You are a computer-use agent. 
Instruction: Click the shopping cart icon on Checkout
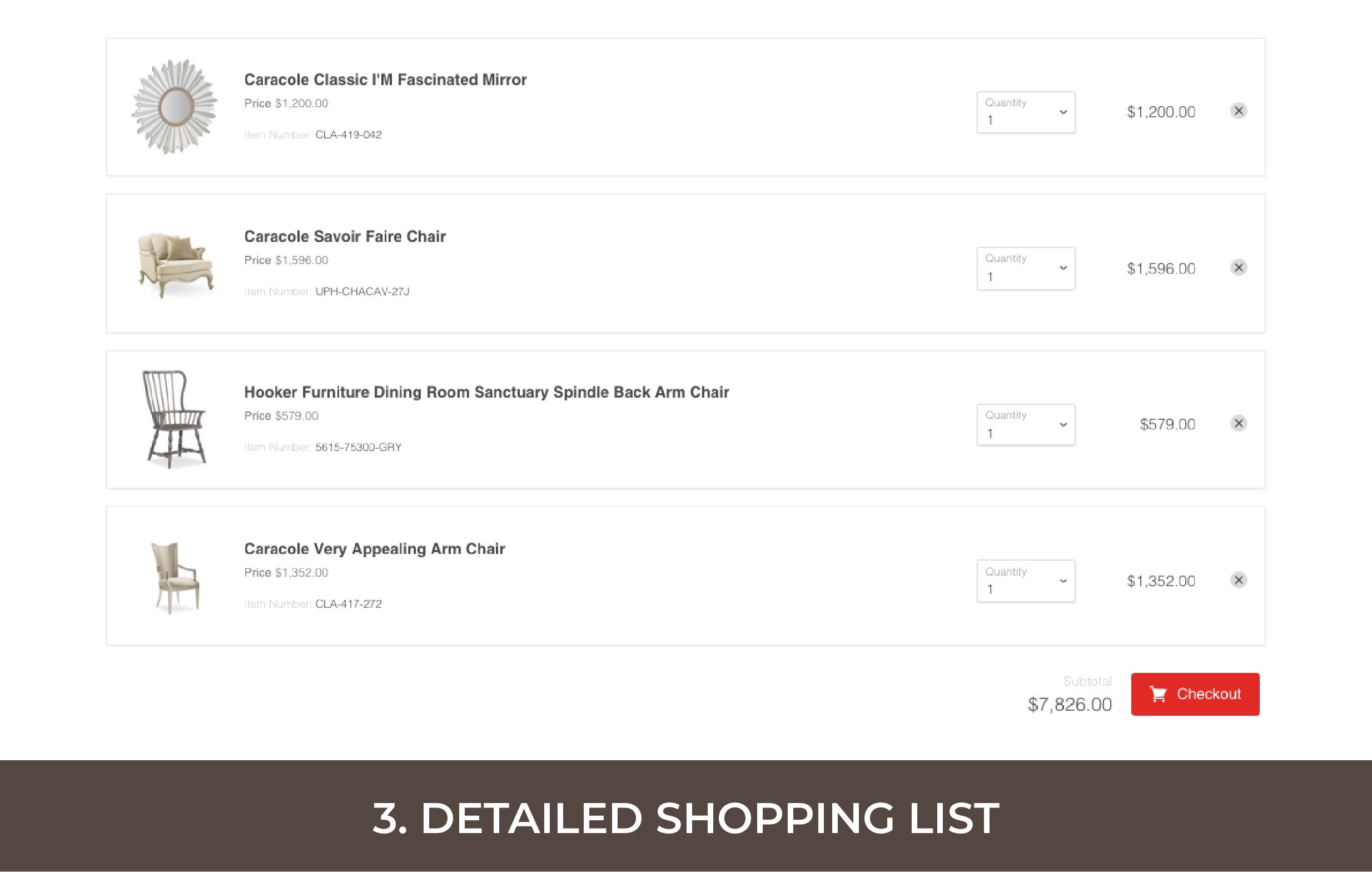click(1158, 693)
